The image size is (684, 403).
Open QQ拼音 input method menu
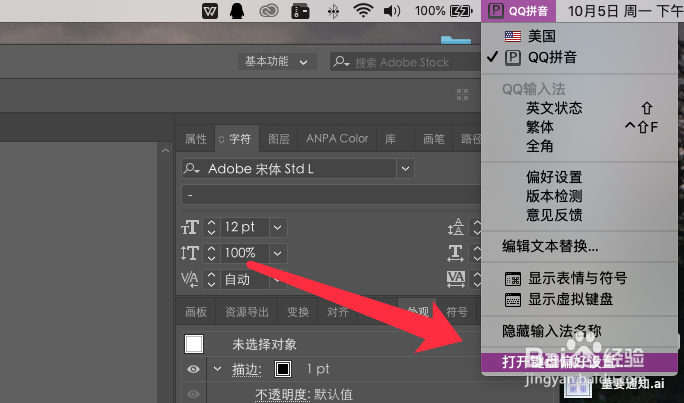coord(518,11)
